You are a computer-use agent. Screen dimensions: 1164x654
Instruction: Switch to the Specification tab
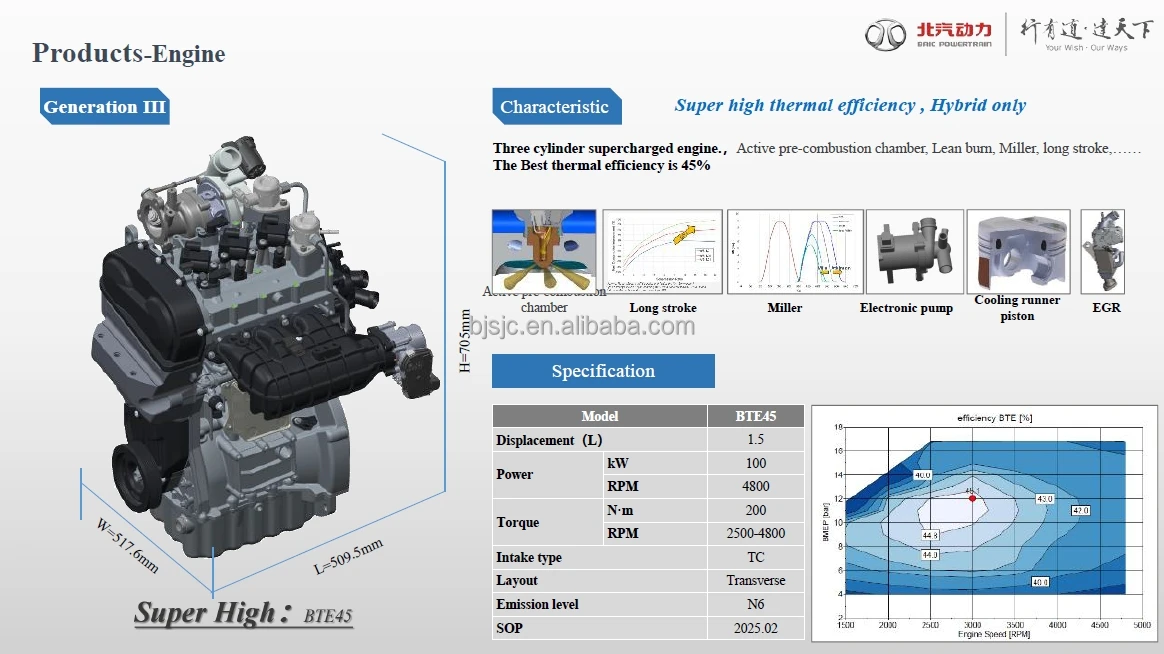602,370
